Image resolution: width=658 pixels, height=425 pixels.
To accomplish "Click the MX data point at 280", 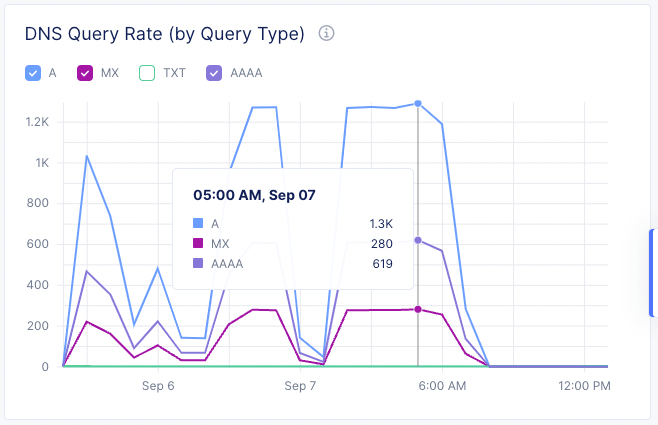I will (x=417, y=309).
